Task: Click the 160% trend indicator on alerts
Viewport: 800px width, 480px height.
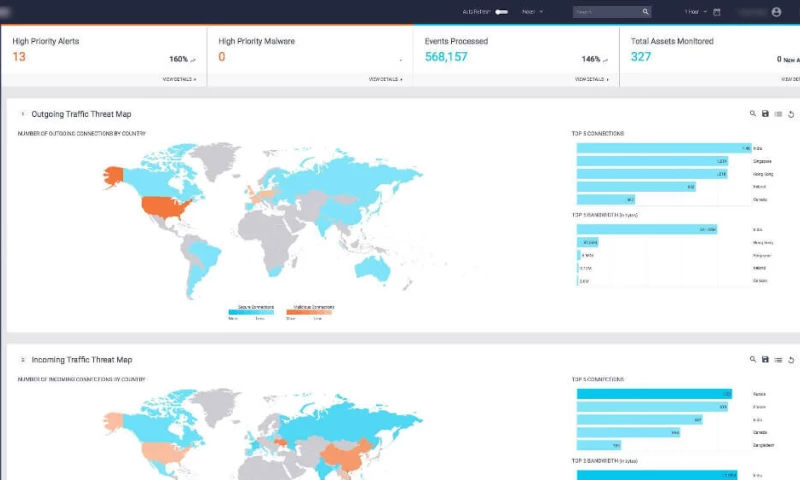Action: [182, 59]
